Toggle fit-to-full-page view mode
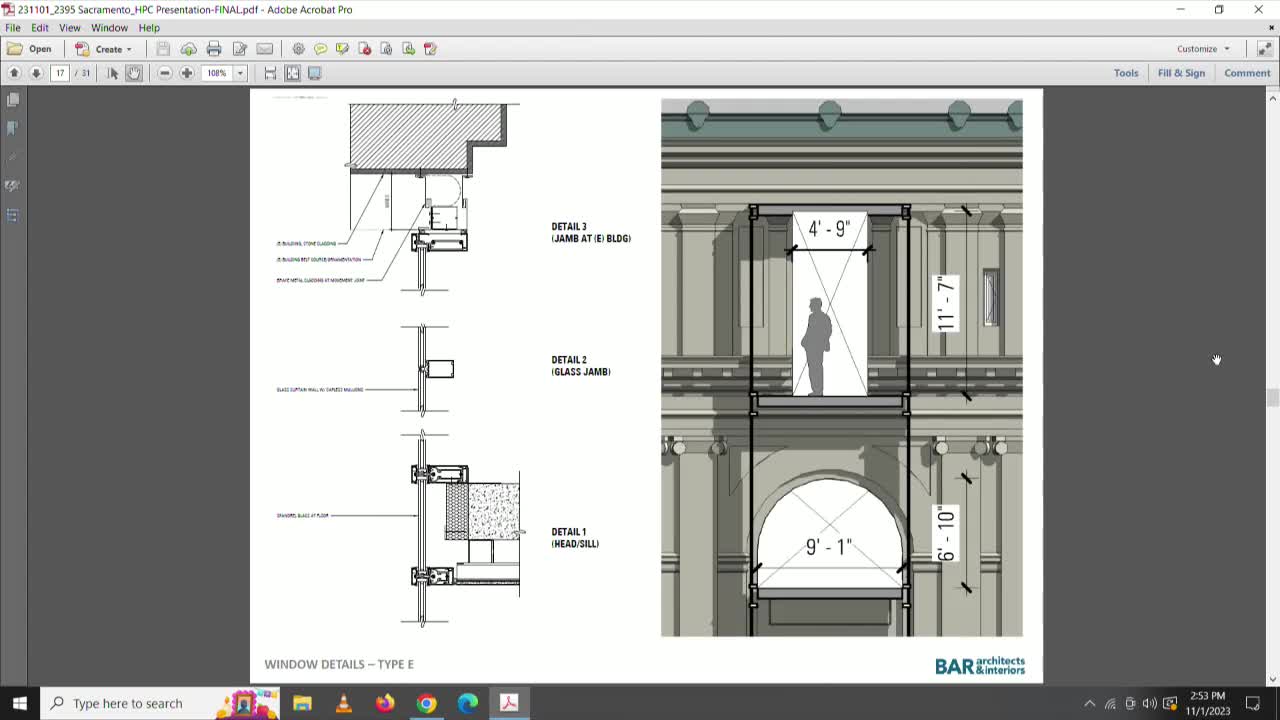This screenshot has width=1280, height=720. [292, 73]
